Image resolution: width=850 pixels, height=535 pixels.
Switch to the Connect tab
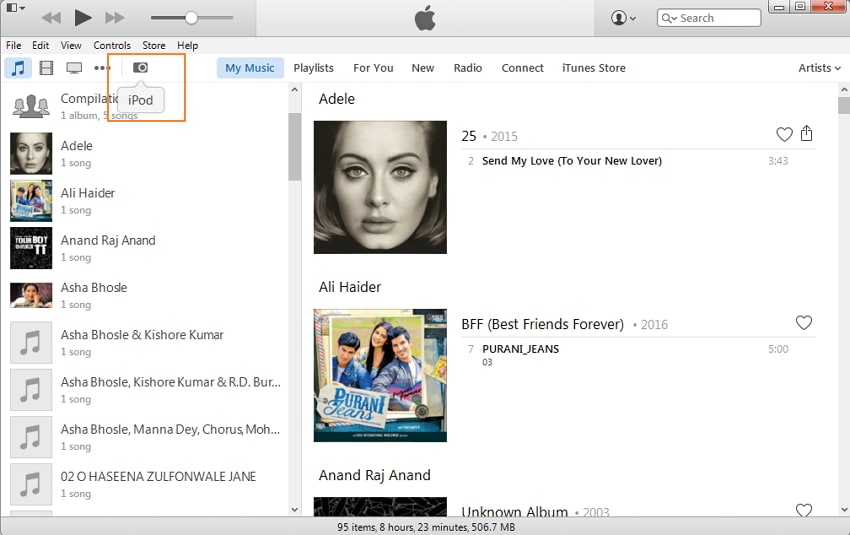(x=522, y=68)
